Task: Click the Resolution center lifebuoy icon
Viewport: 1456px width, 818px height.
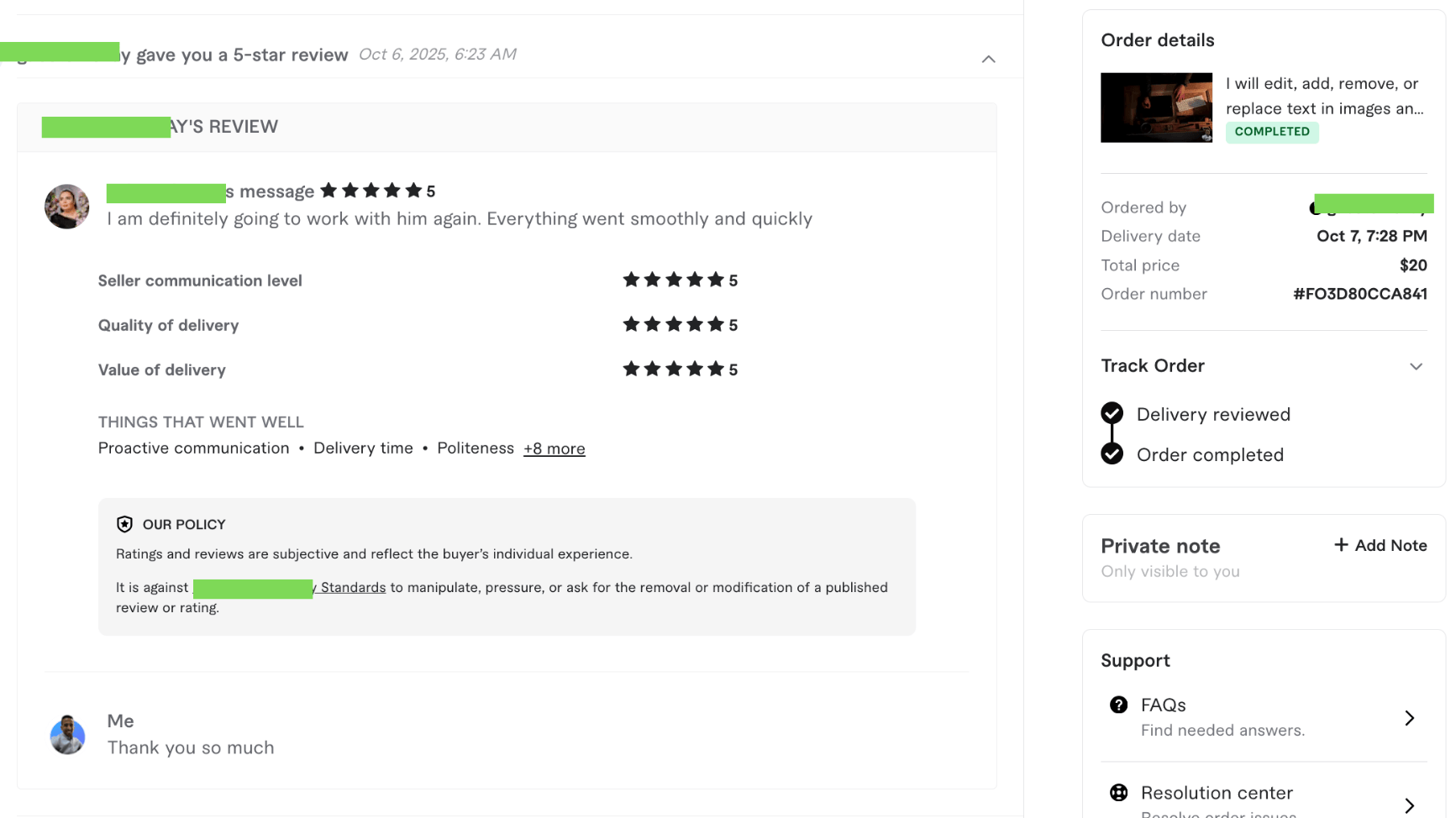Action: (x=1118, y=792)
